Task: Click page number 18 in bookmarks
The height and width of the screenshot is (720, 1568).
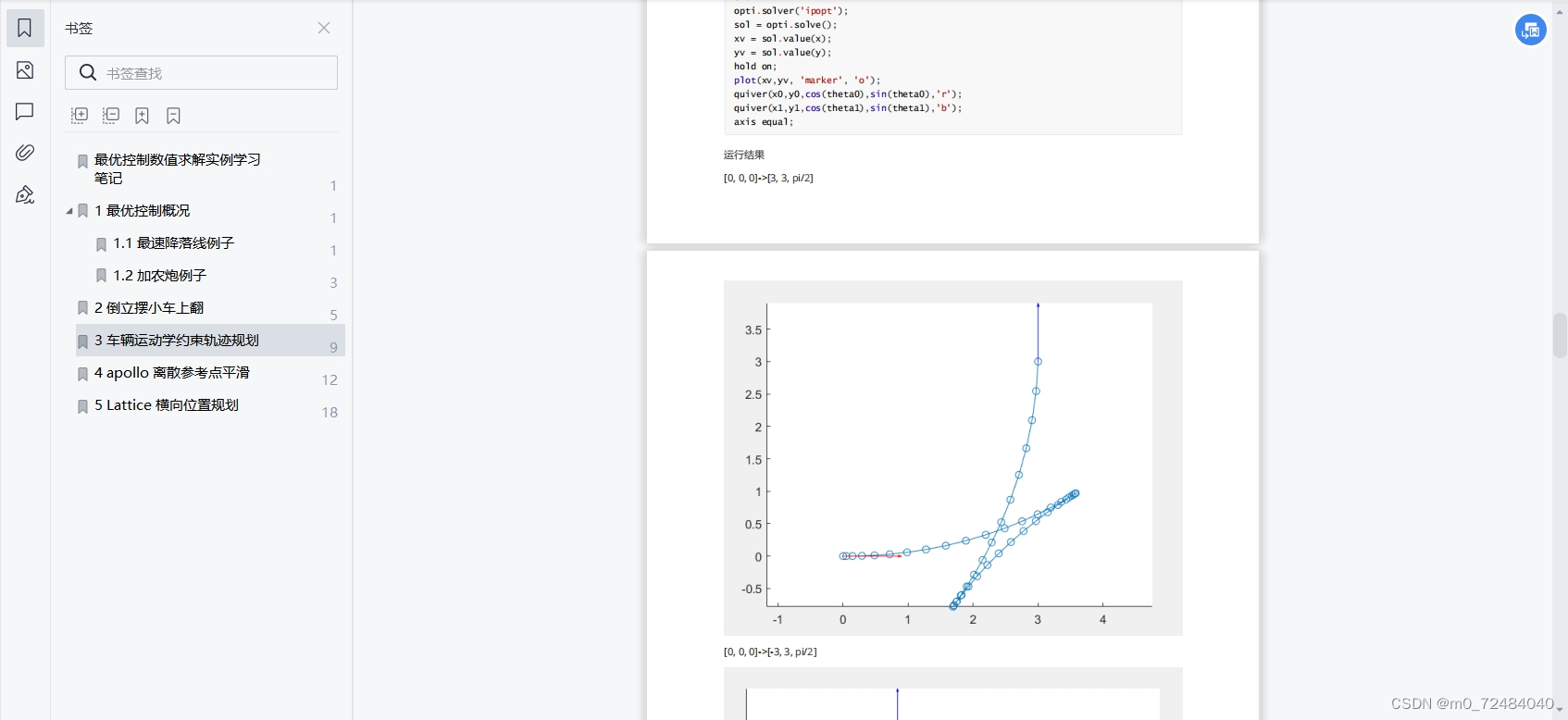Action: click(330, 413)
